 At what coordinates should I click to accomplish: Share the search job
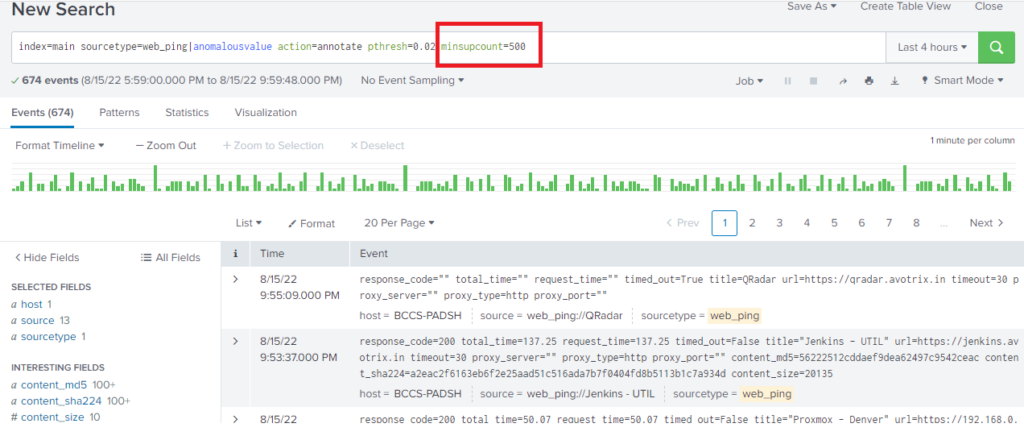[x=843, y=81]
